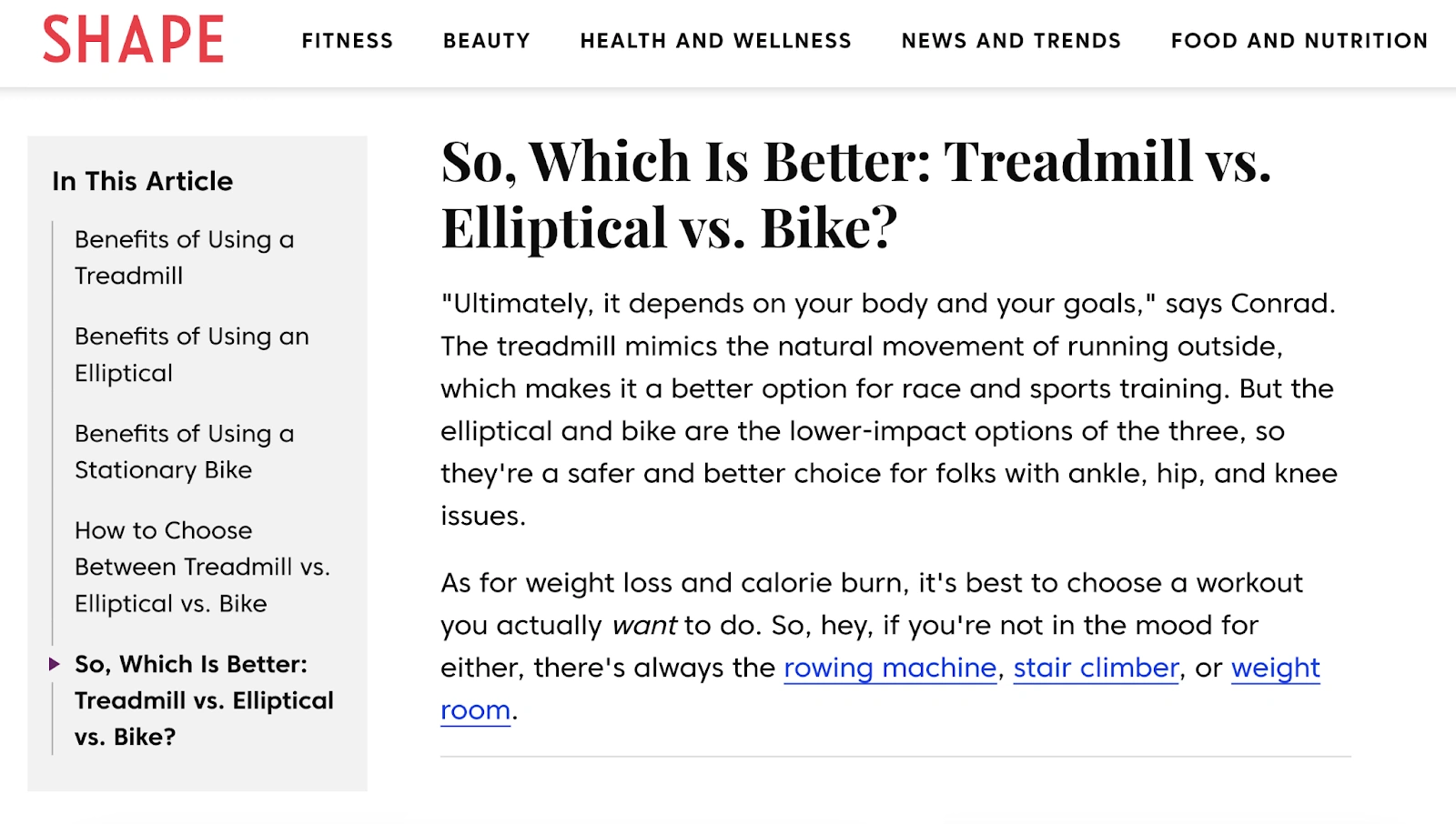Go to How to Choose Between section
Viewport: 1456px width, 824px height.
(x=202, y=567)
